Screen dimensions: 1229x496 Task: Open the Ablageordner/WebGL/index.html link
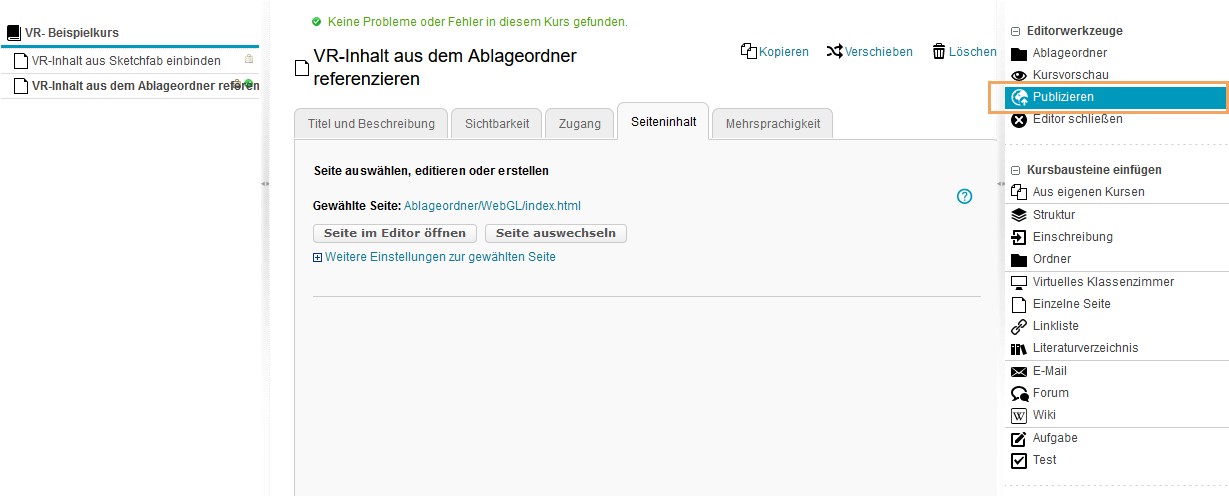tap(492, 206)
